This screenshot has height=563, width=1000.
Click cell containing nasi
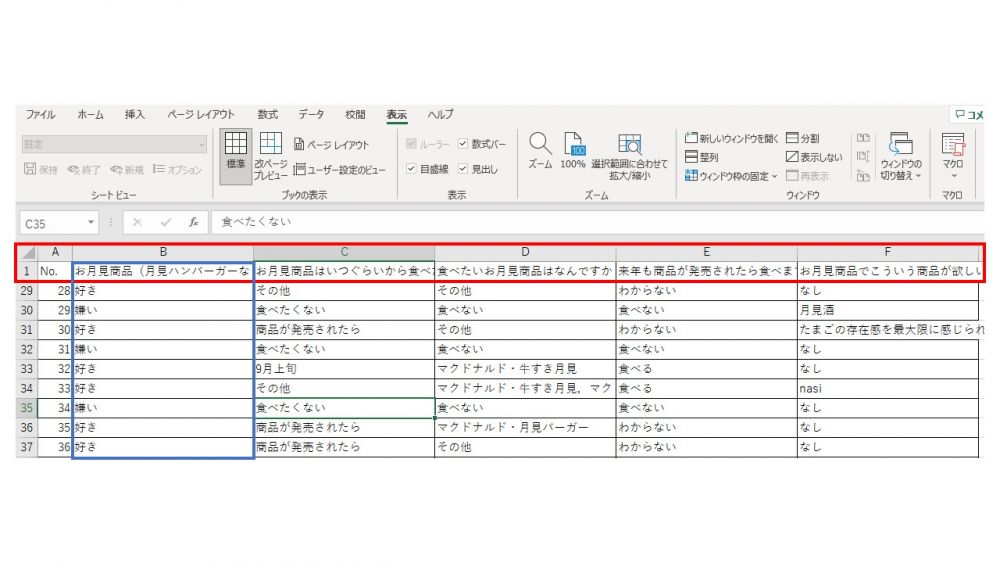point(888,388)
